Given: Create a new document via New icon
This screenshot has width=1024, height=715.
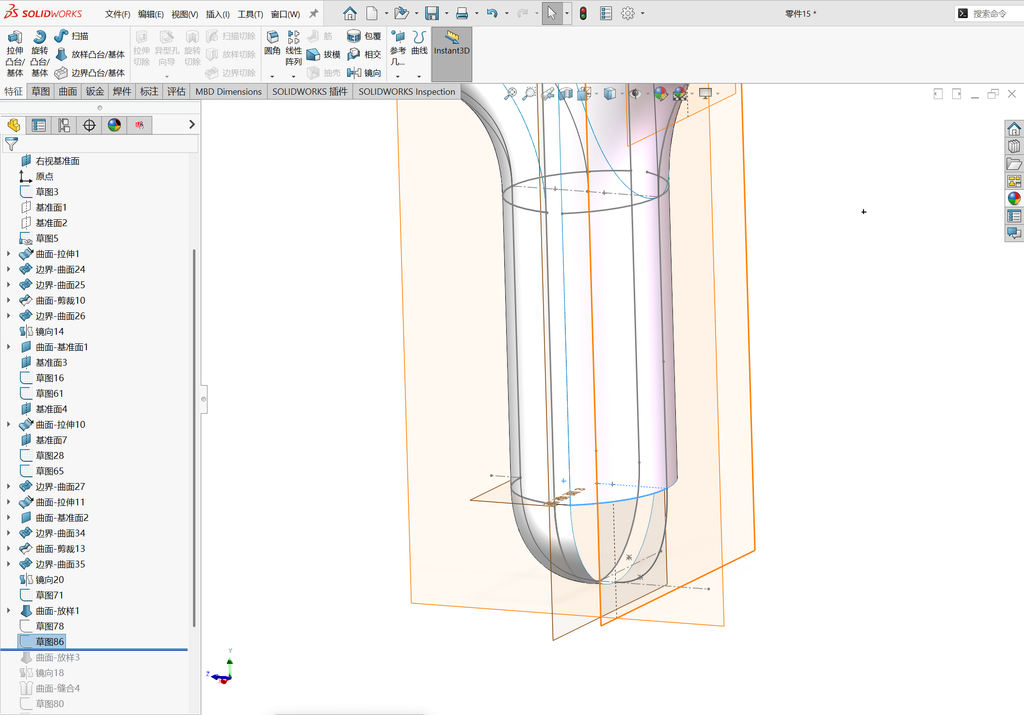Looking at the screenshot, I should [x=372, y=13].
